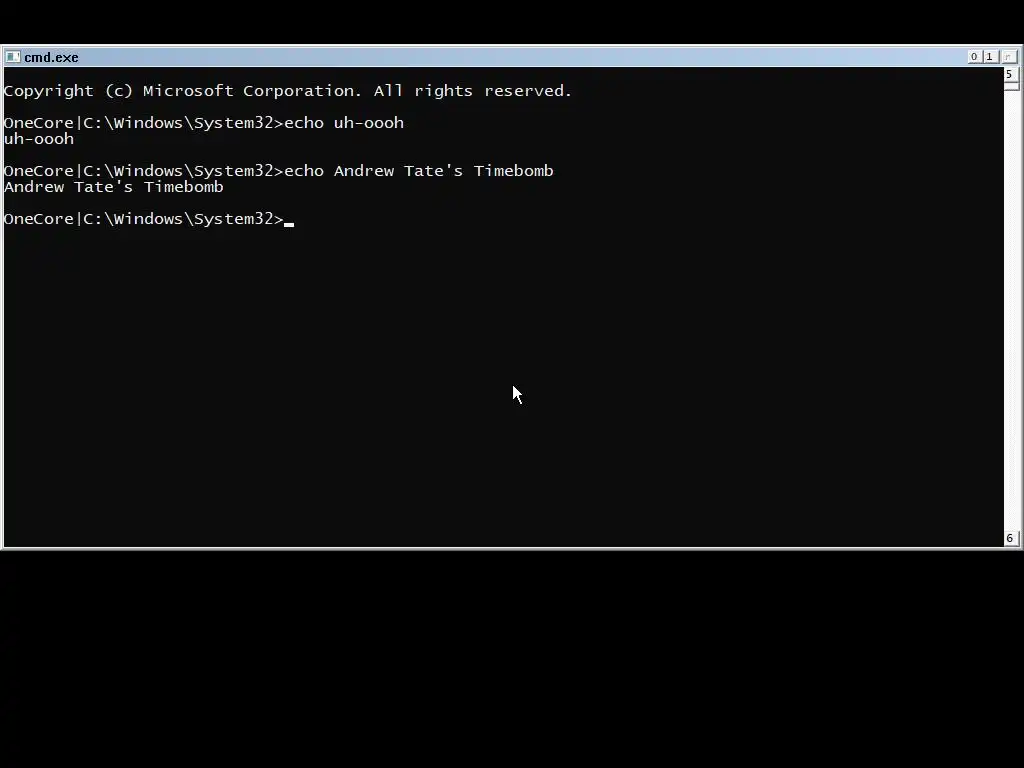
Task: Click the cmd.exe system menu icon
Action: click(12, 57)
